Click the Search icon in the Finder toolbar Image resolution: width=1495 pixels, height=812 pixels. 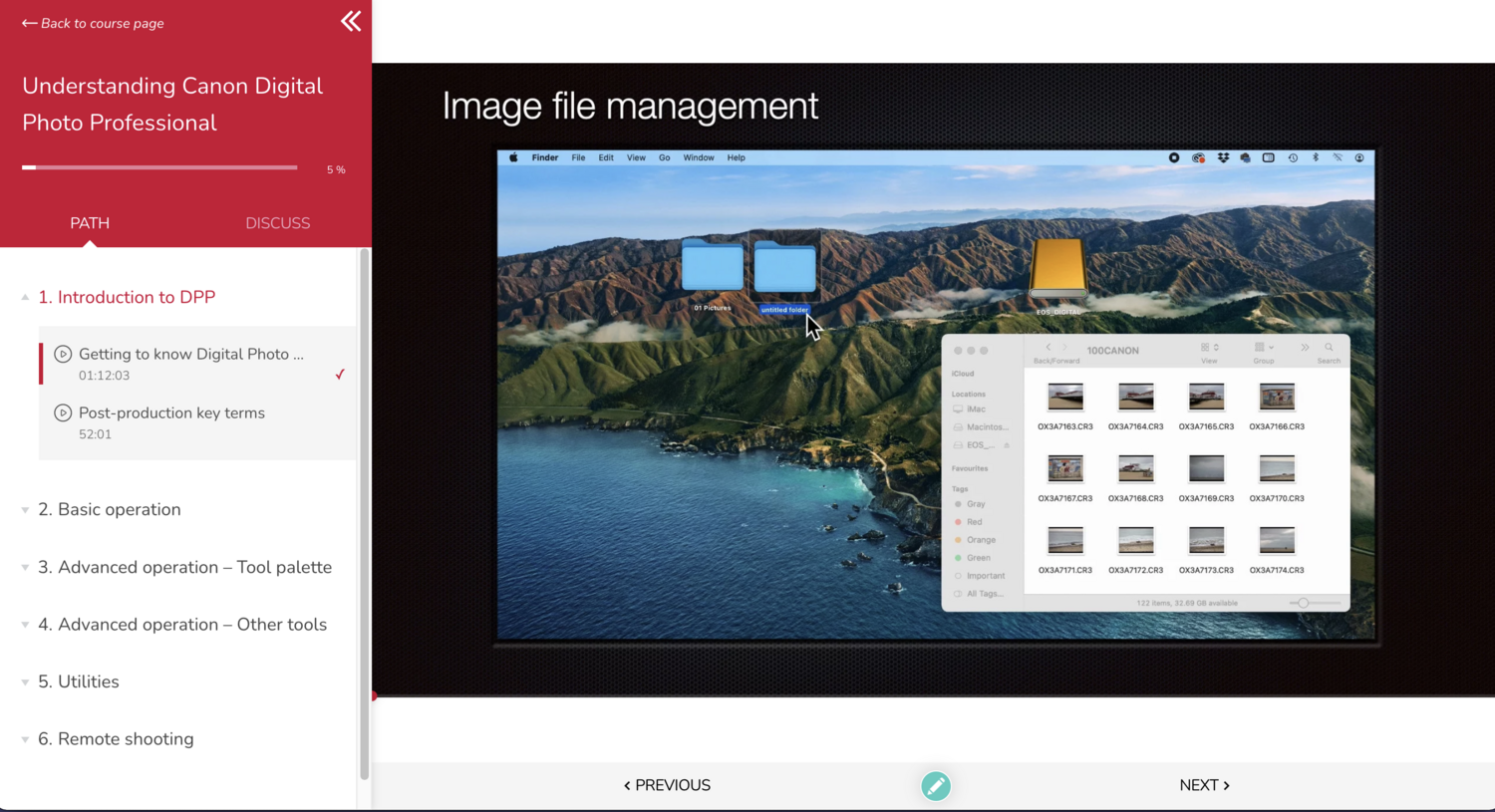[x=1329, y=347]
